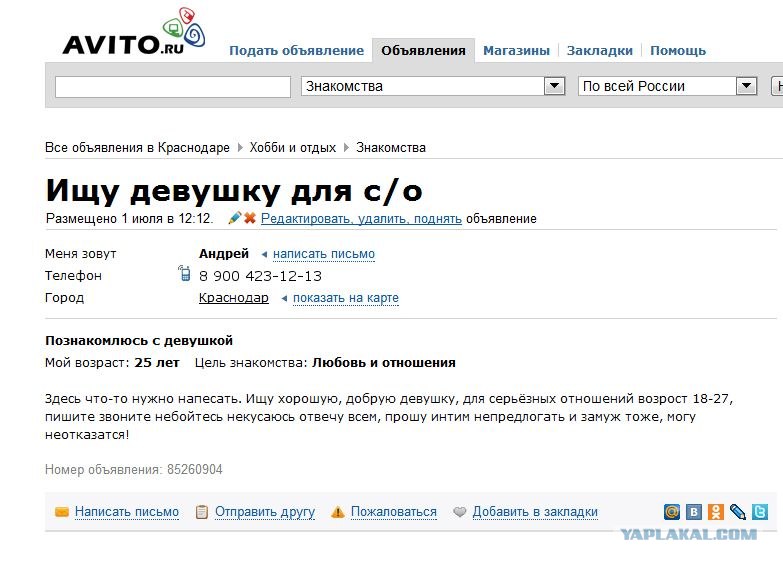Click the pencil edit icon near date
Viewport: 783px width, 564px height.
(235, 218)
